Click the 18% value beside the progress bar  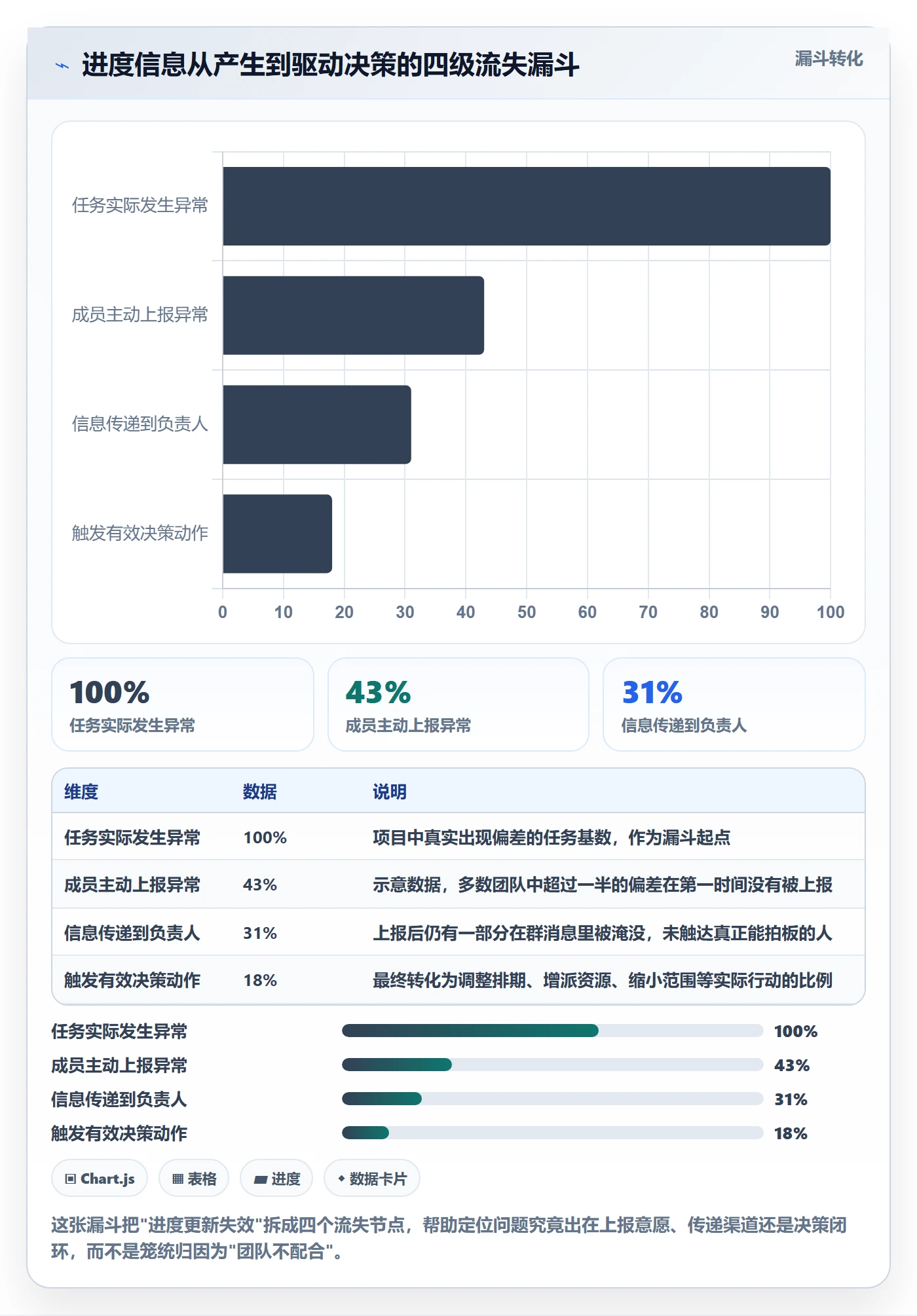click(791, 1133)
